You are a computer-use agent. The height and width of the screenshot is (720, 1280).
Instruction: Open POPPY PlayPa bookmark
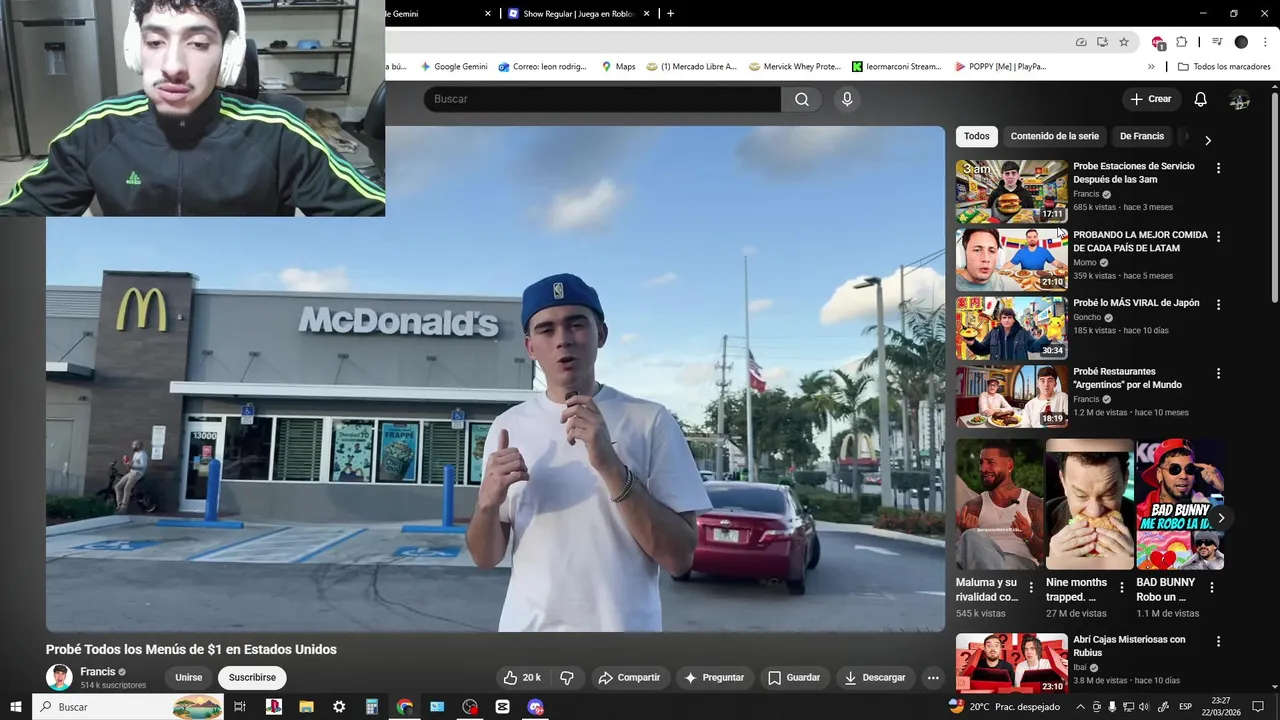tap(1000, 67)
